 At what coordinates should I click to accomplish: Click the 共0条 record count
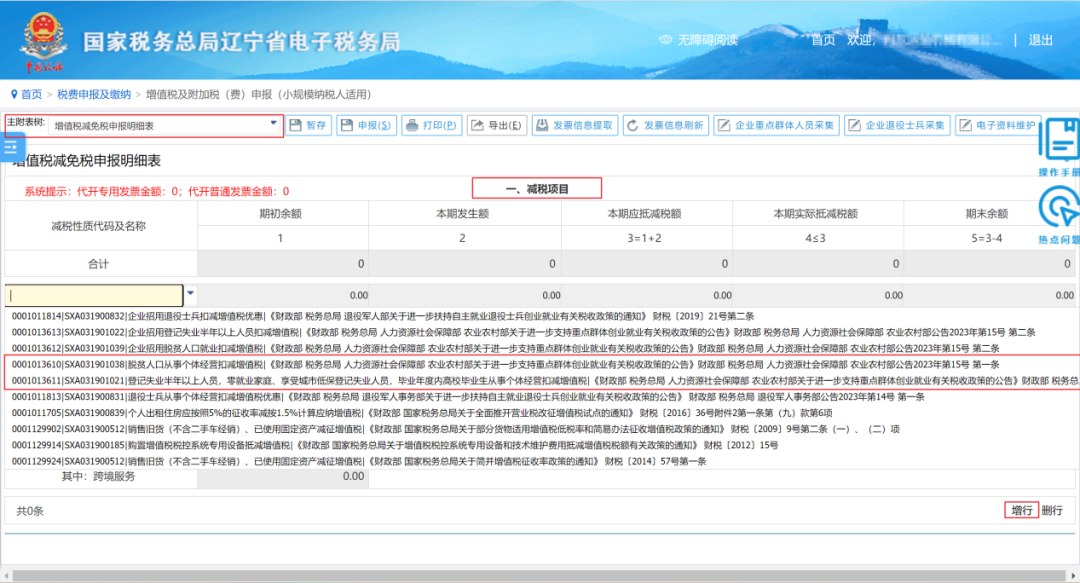pyautogui.click(x=30, y=511)
